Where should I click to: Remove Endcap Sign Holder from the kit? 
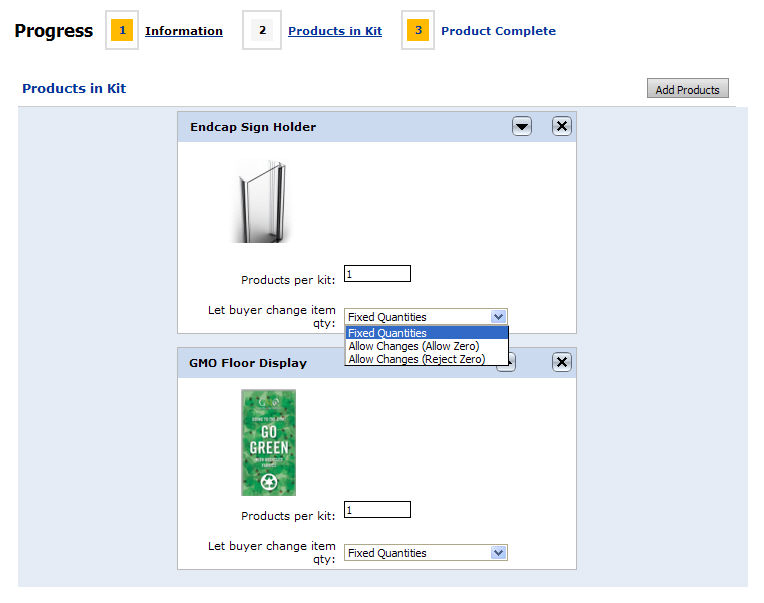(562, 126)
